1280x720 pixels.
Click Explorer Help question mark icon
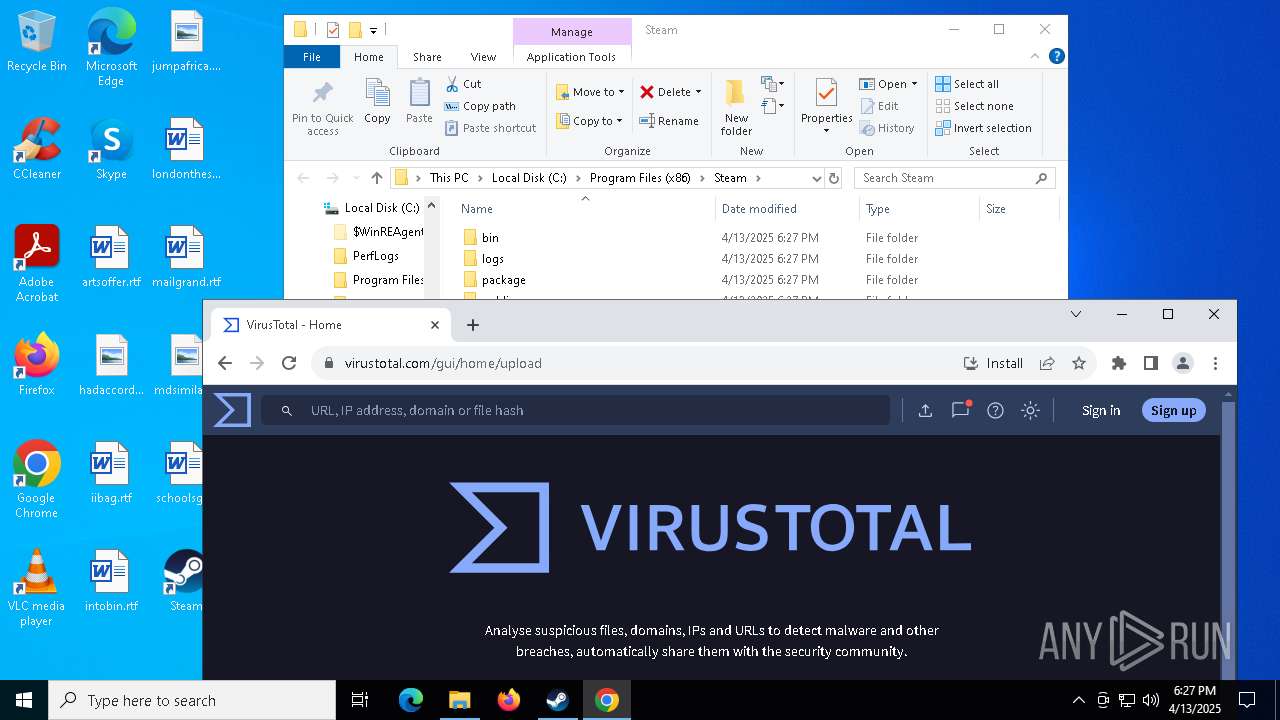[1056, 56]
